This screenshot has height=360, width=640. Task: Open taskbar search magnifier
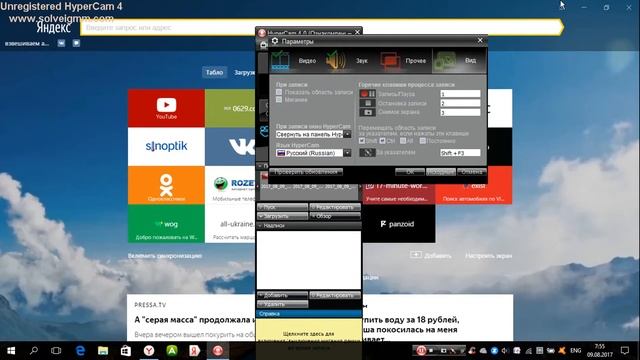[x=34, y=351]
